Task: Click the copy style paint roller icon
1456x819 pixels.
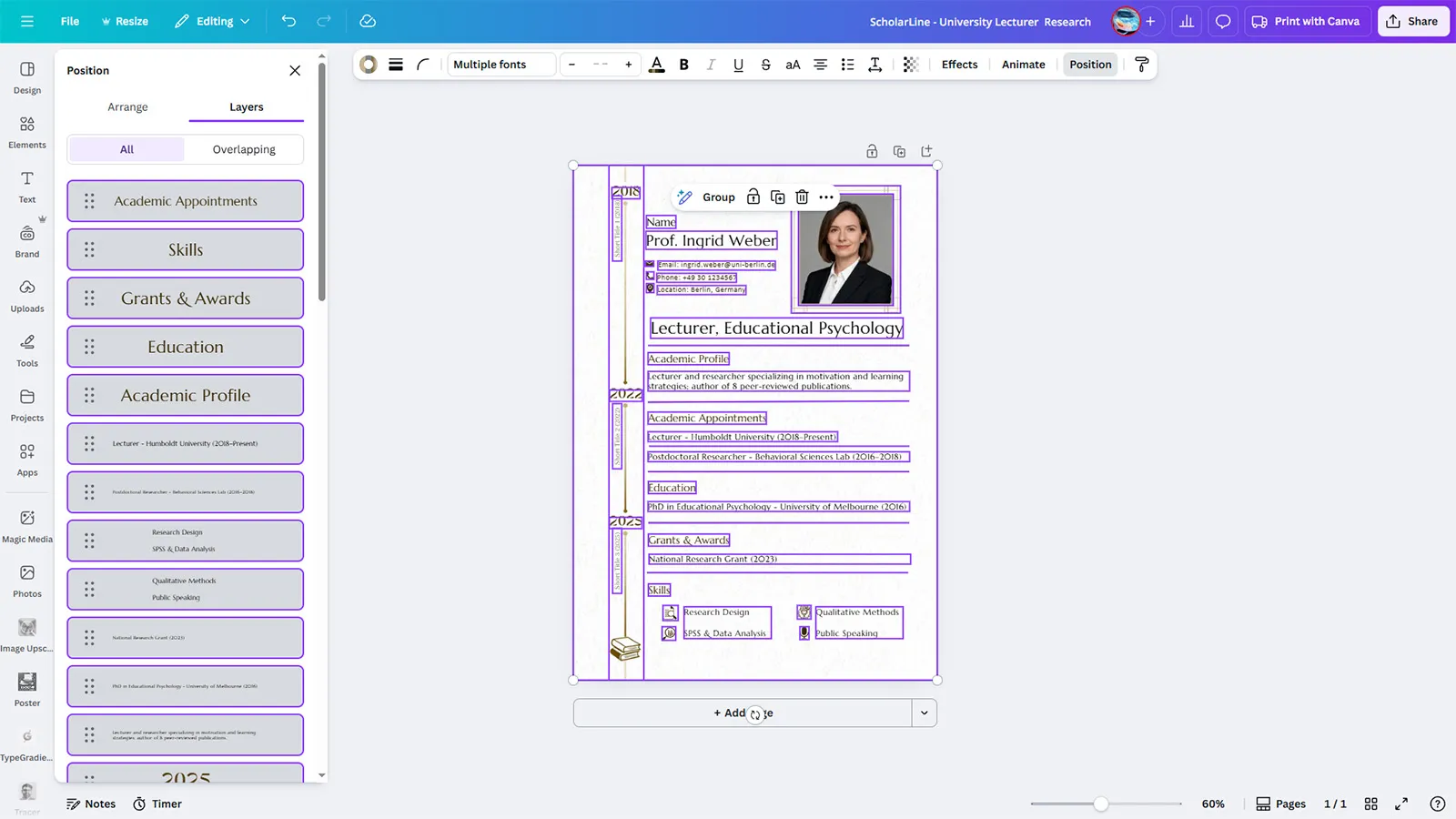Action: point(1141,65)
